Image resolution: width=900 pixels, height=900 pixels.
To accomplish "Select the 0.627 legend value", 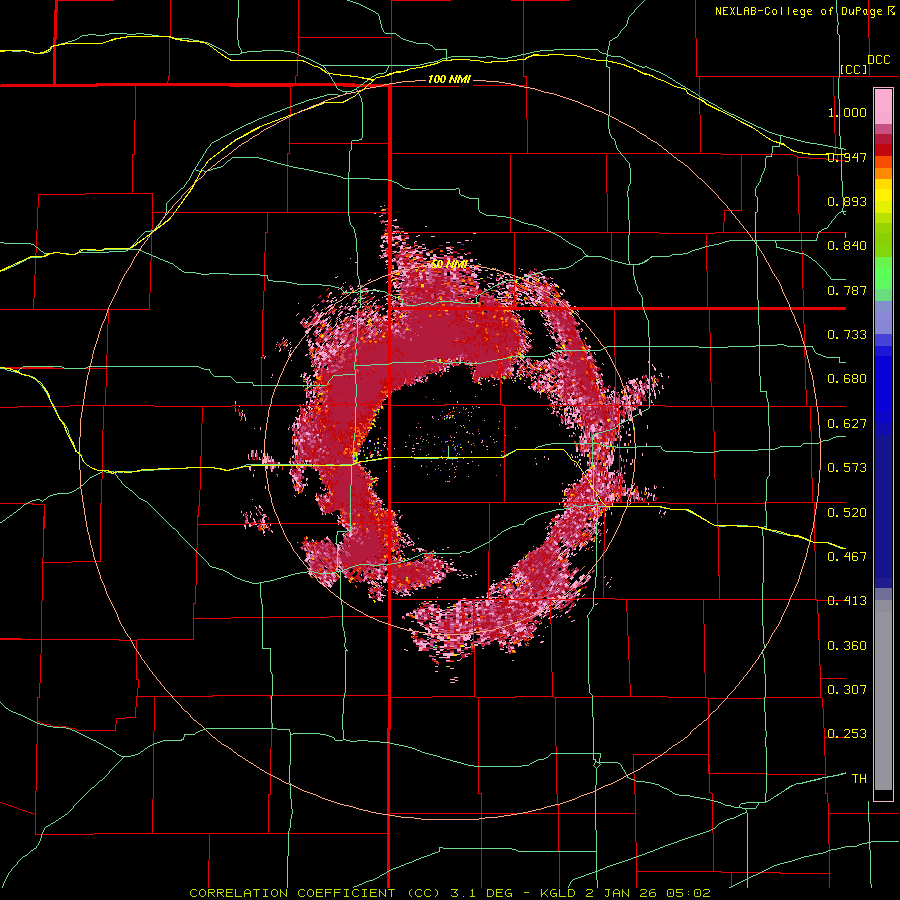I will coord(847,424).
